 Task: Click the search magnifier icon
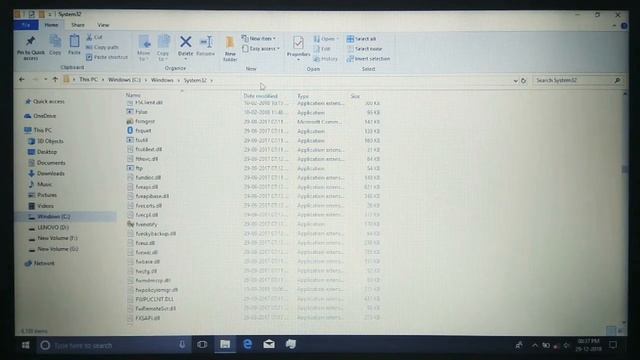tap(617, 80)
